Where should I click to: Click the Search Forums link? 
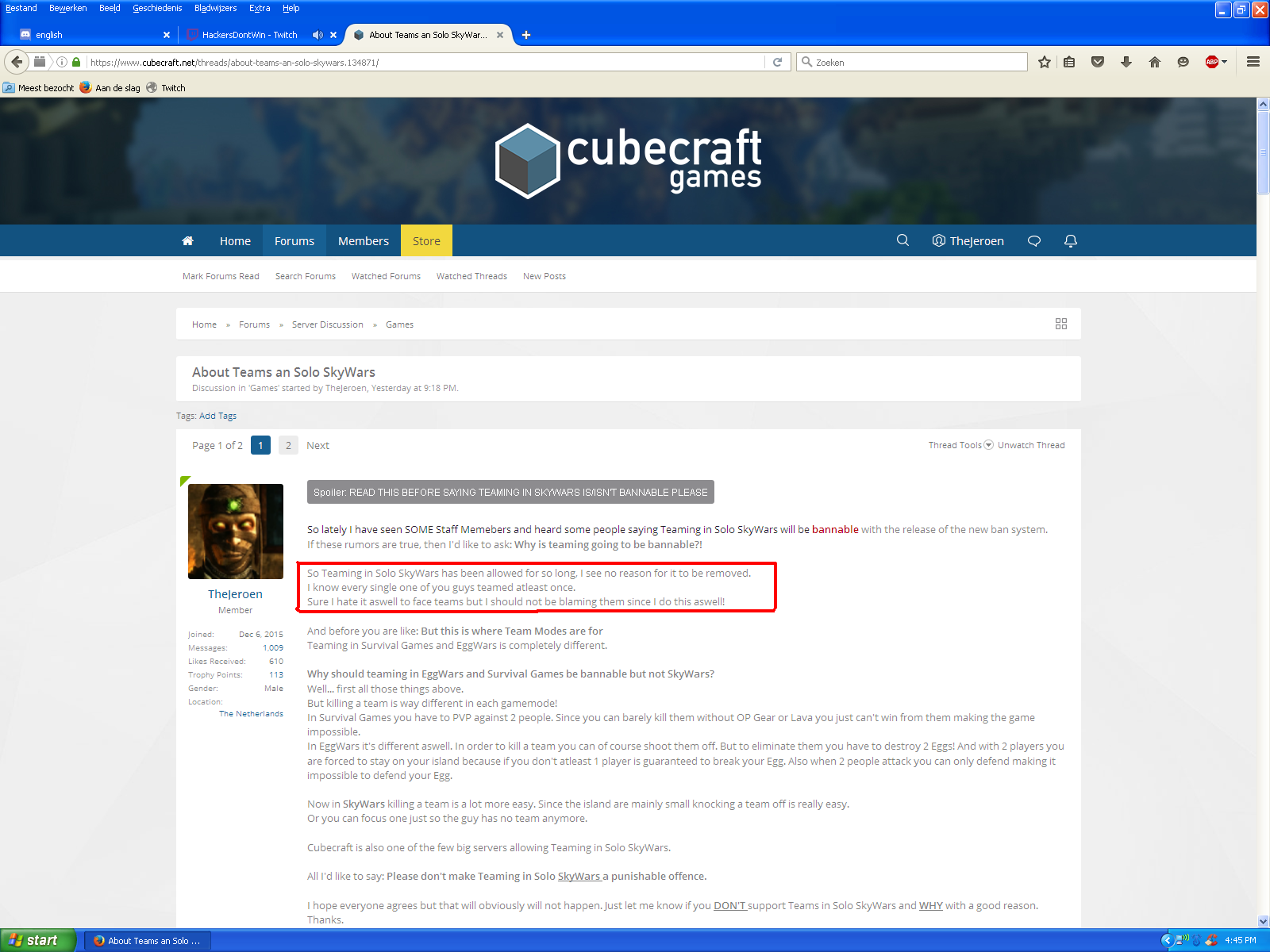point(306,276)
